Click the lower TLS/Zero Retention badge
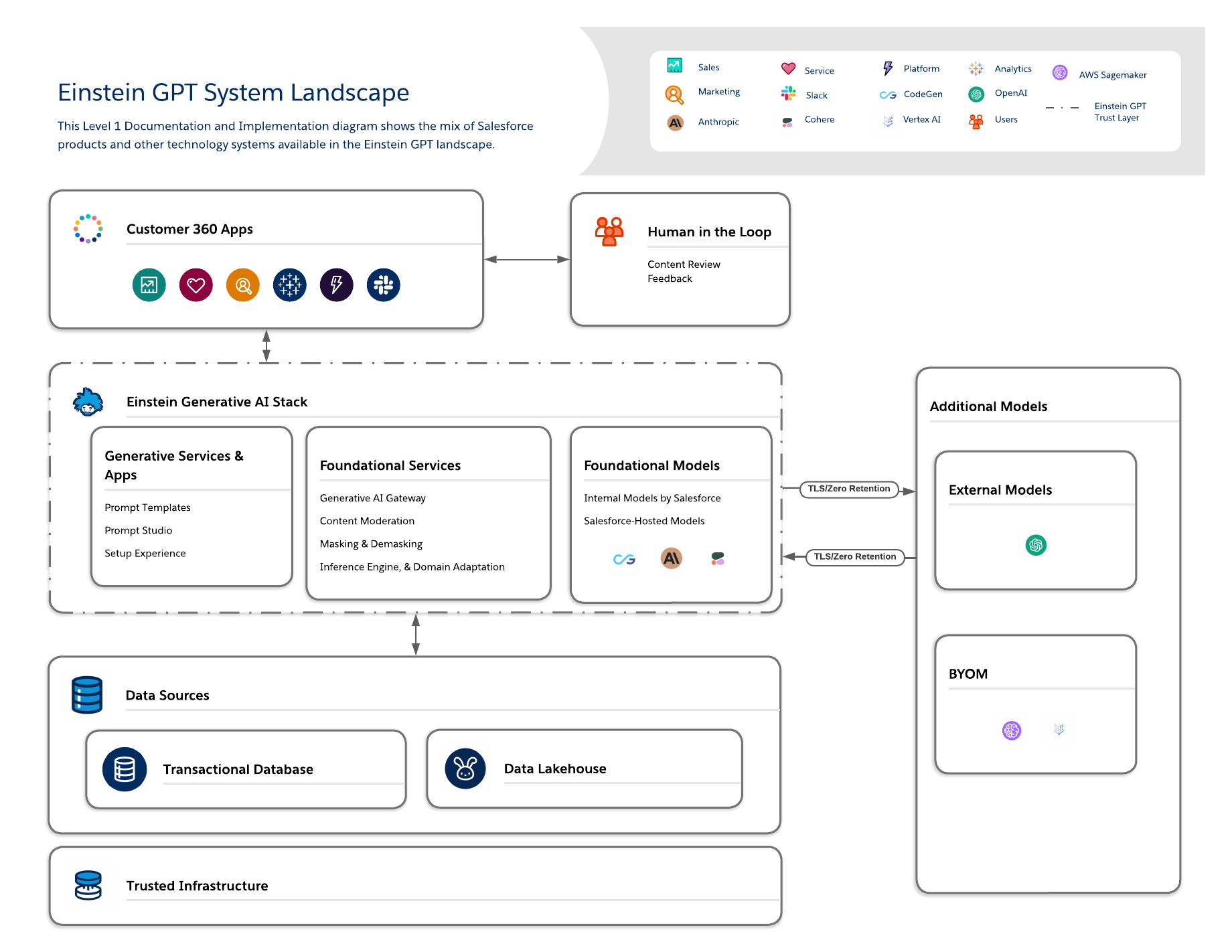 tap(854, 556)
